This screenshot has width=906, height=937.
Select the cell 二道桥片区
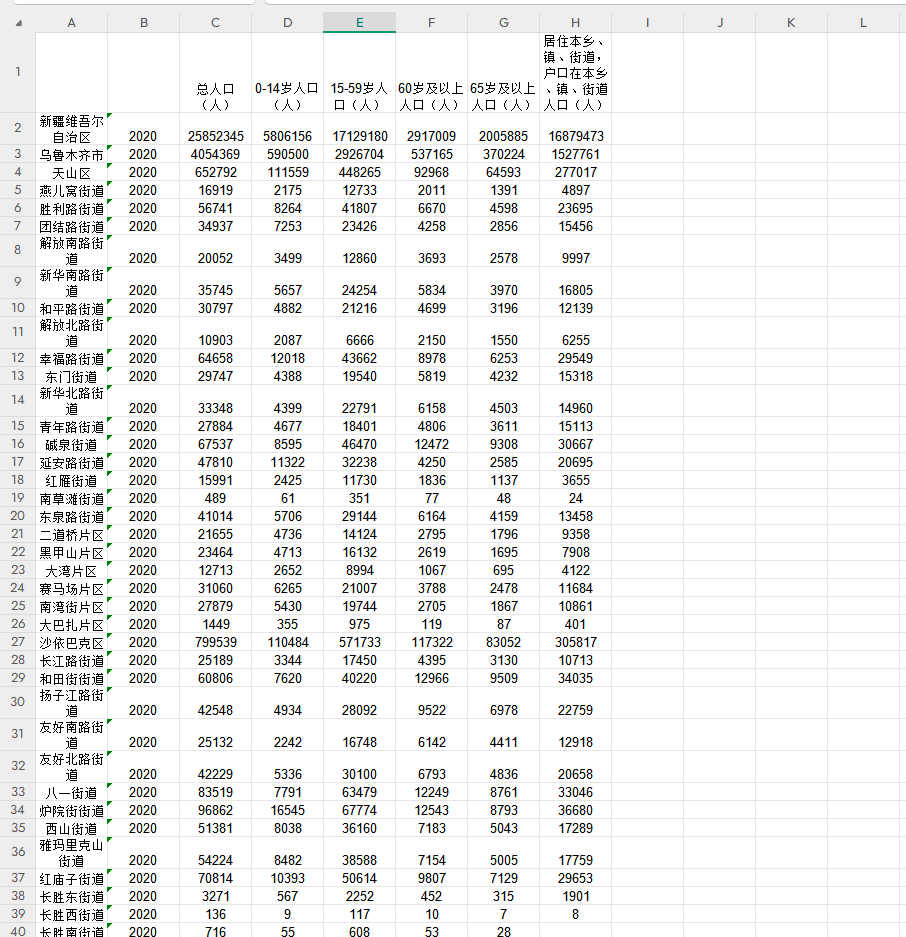72,534
